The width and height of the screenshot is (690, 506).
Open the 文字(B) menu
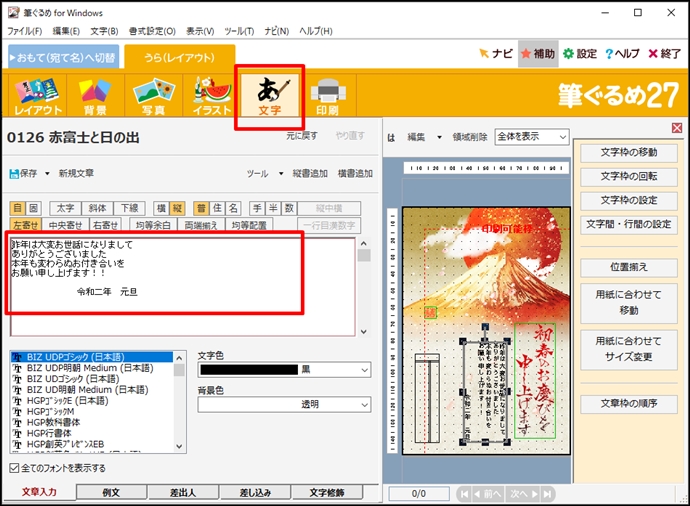tap(104, 31)
